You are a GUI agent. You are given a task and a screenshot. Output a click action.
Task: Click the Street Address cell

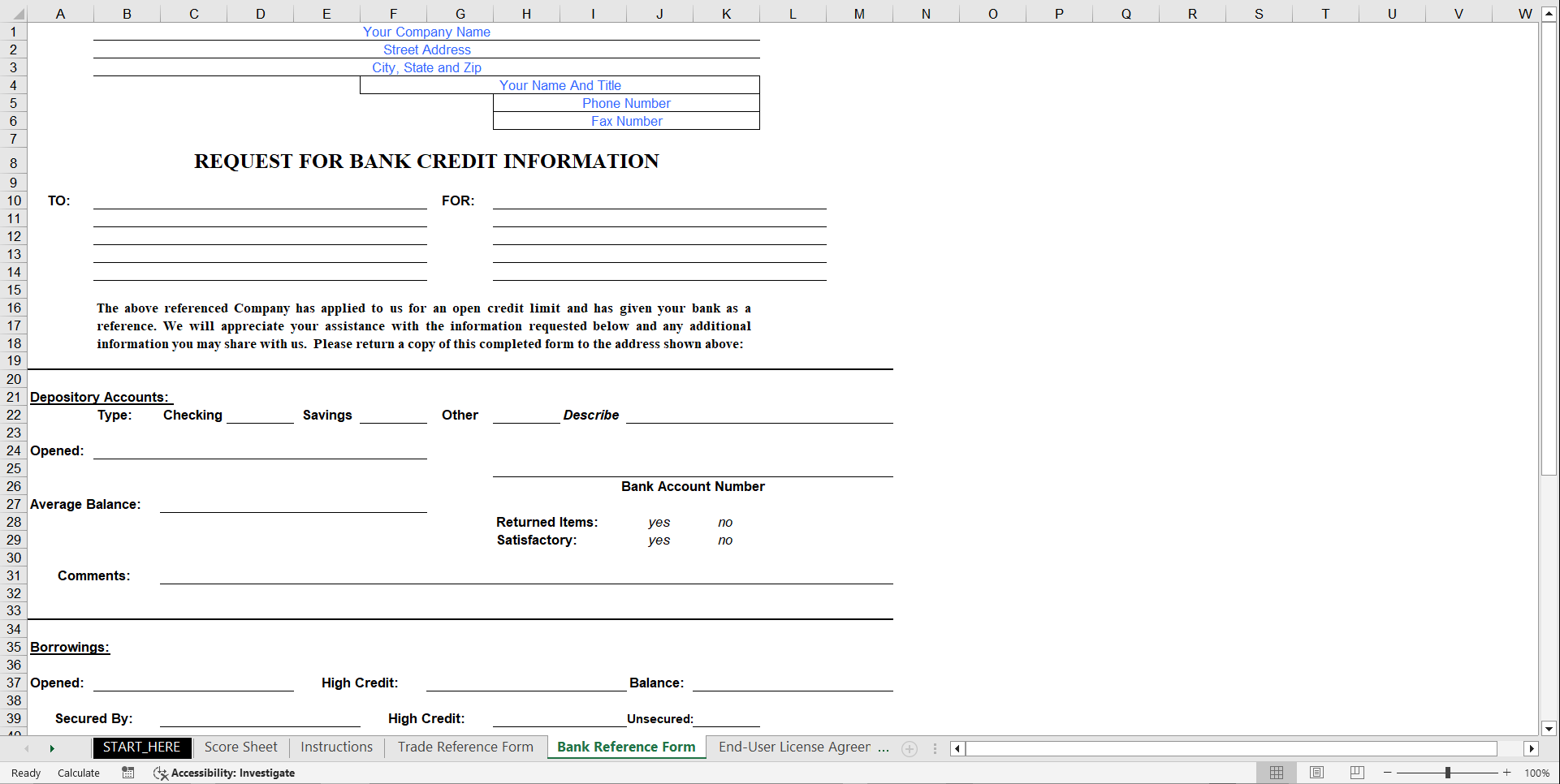click(426, 50)
